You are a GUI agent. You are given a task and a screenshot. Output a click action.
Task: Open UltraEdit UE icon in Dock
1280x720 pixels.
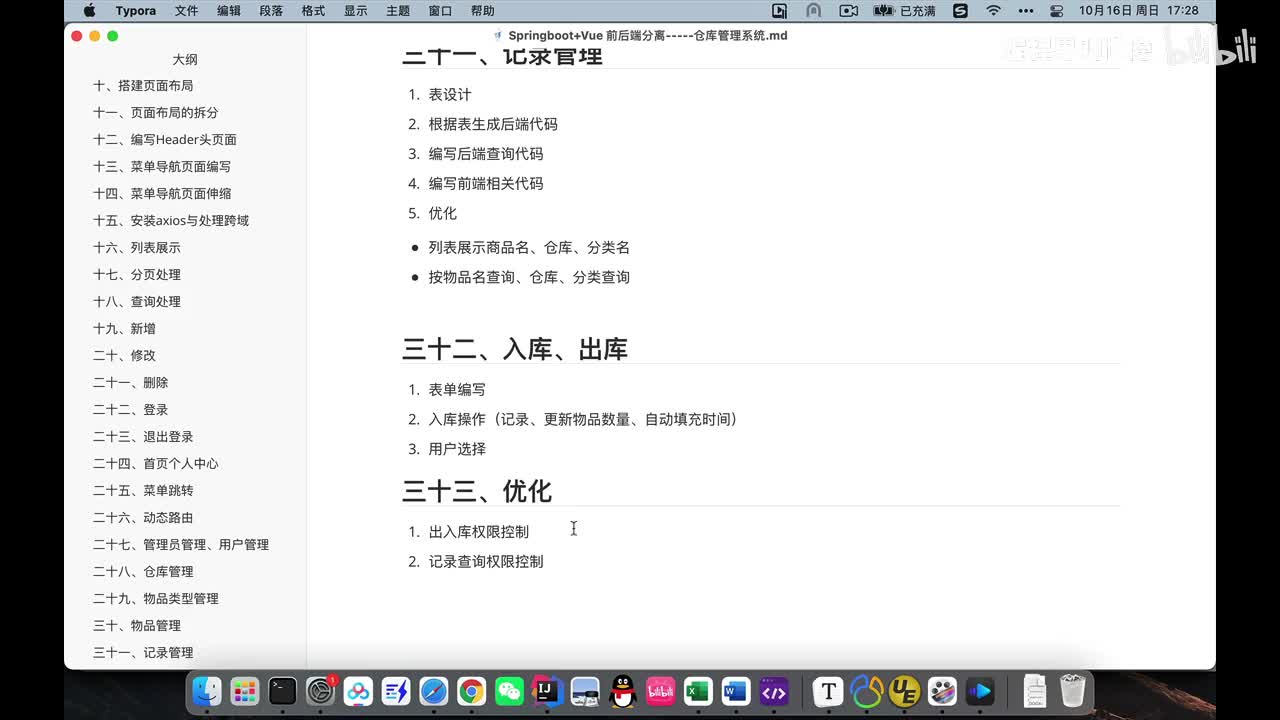coord(904,691)
